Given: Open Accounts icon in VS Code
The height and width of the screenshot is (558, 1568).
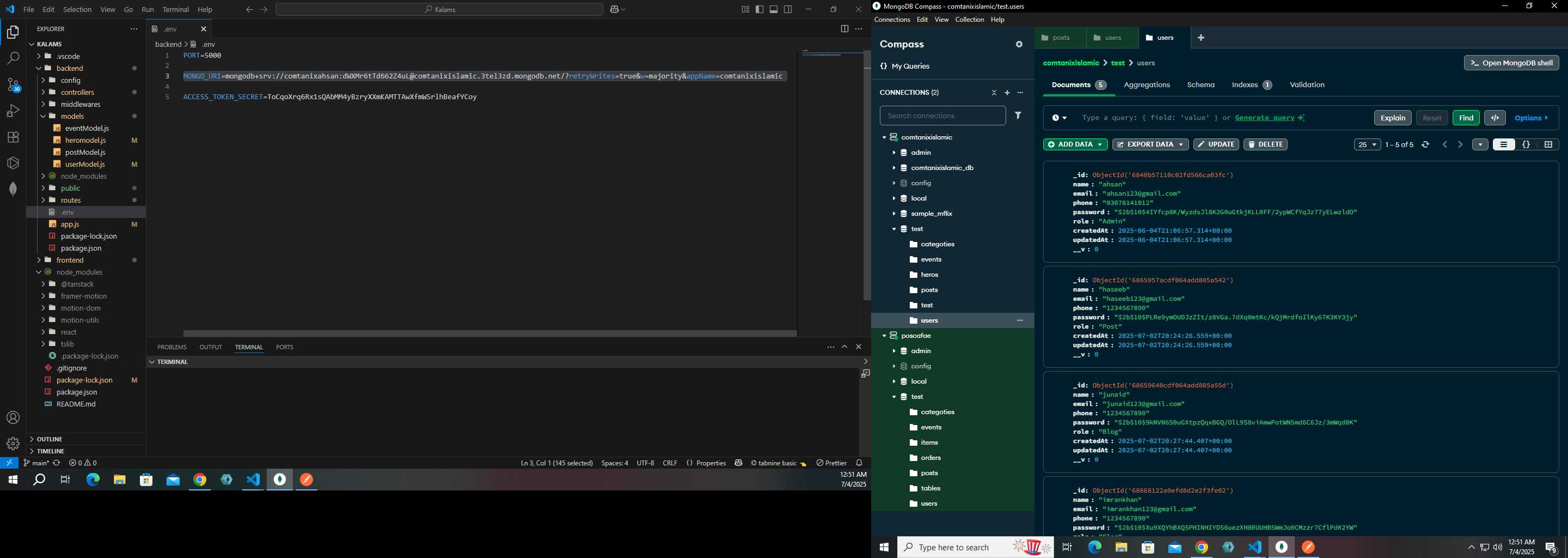Looking at the screenshot, I should coord(13,418).
